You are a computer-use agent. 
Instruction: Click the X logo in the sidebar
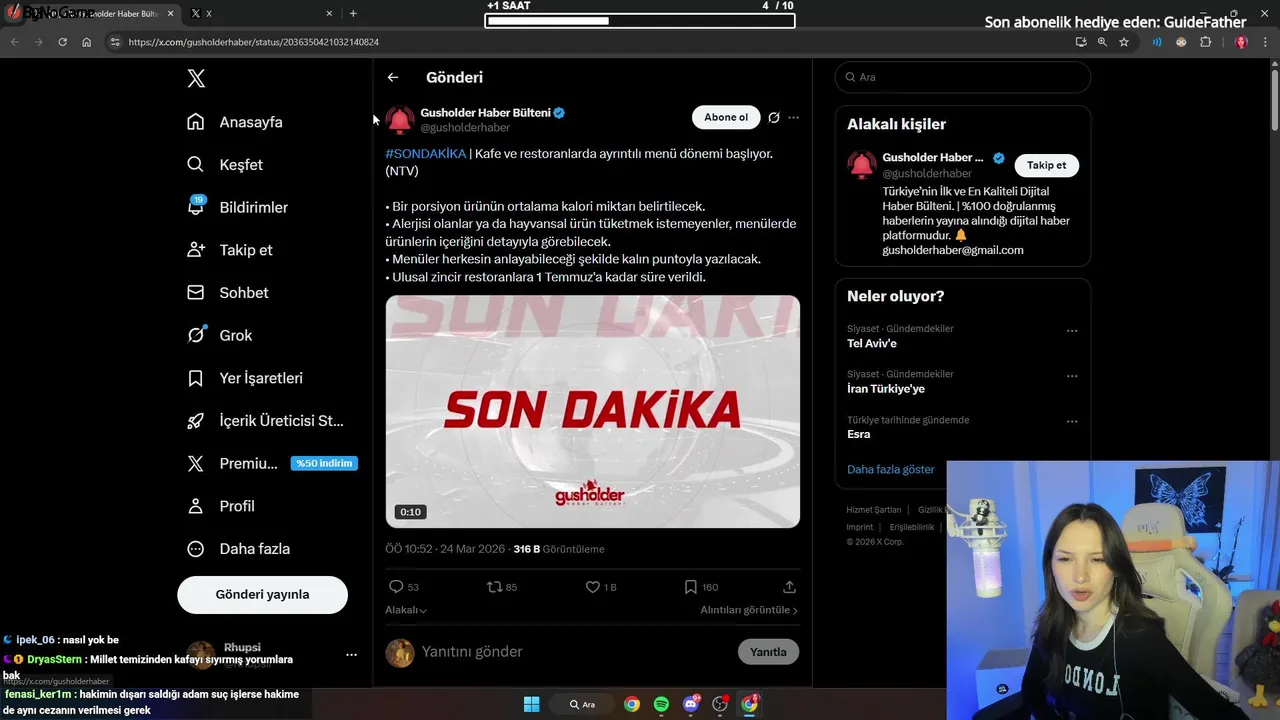coord(196,79)
